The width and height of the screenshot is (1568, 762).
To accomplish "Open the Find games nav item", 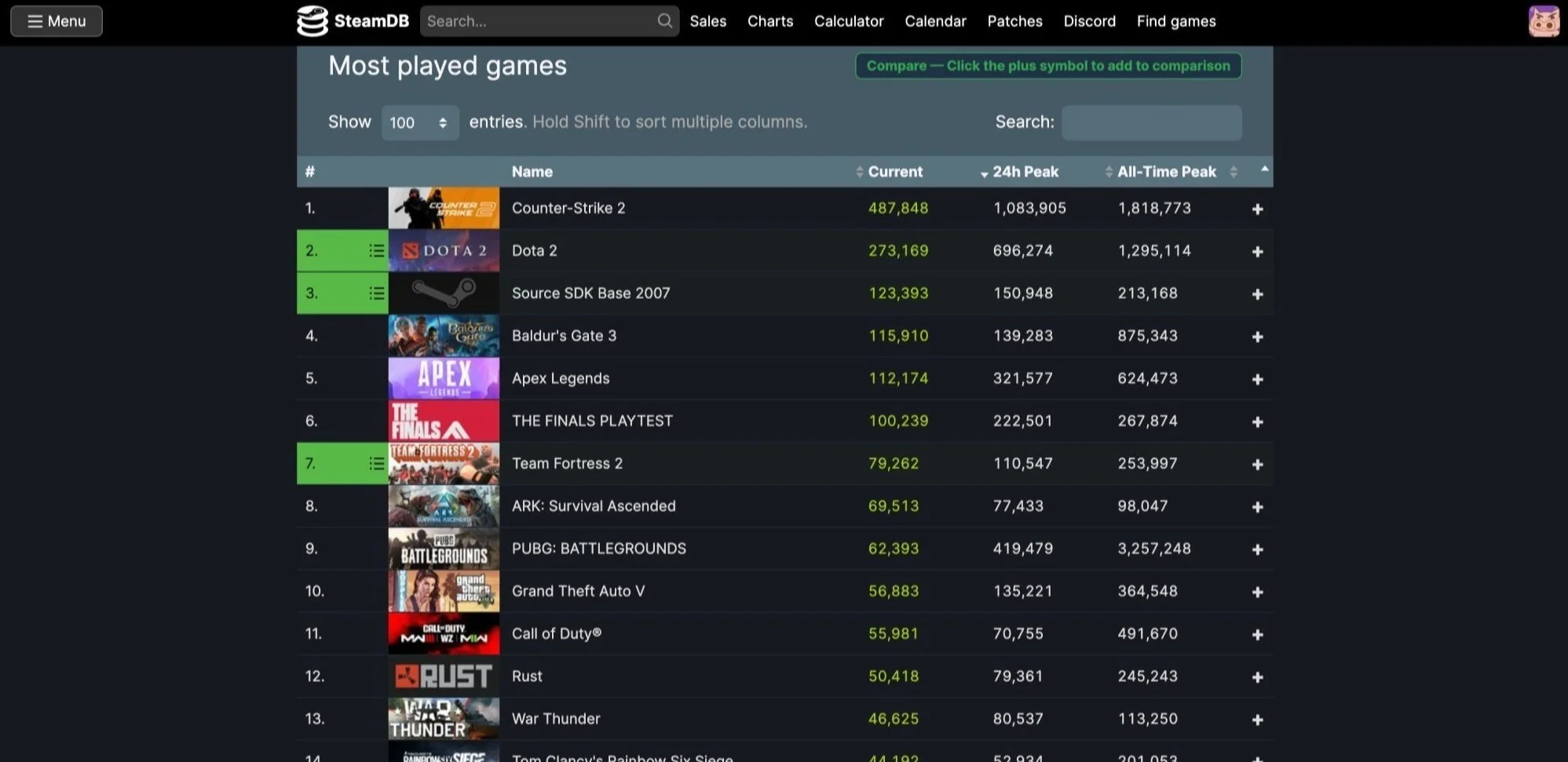I will [x=1176, y=21].
